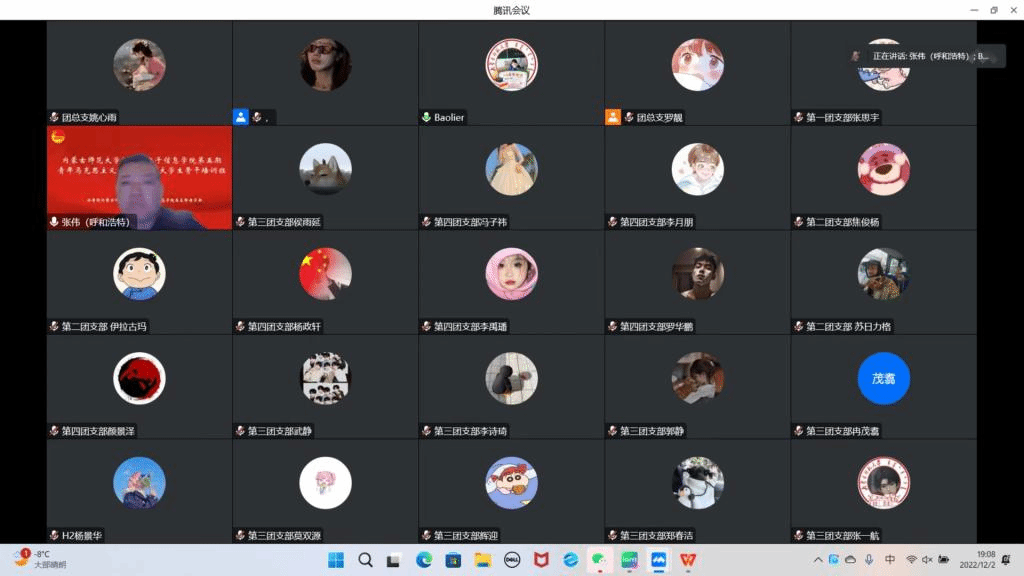The image size is (1024, 576).
Task: Open File Explorer from the taskbar
Action: click(482, 560)
